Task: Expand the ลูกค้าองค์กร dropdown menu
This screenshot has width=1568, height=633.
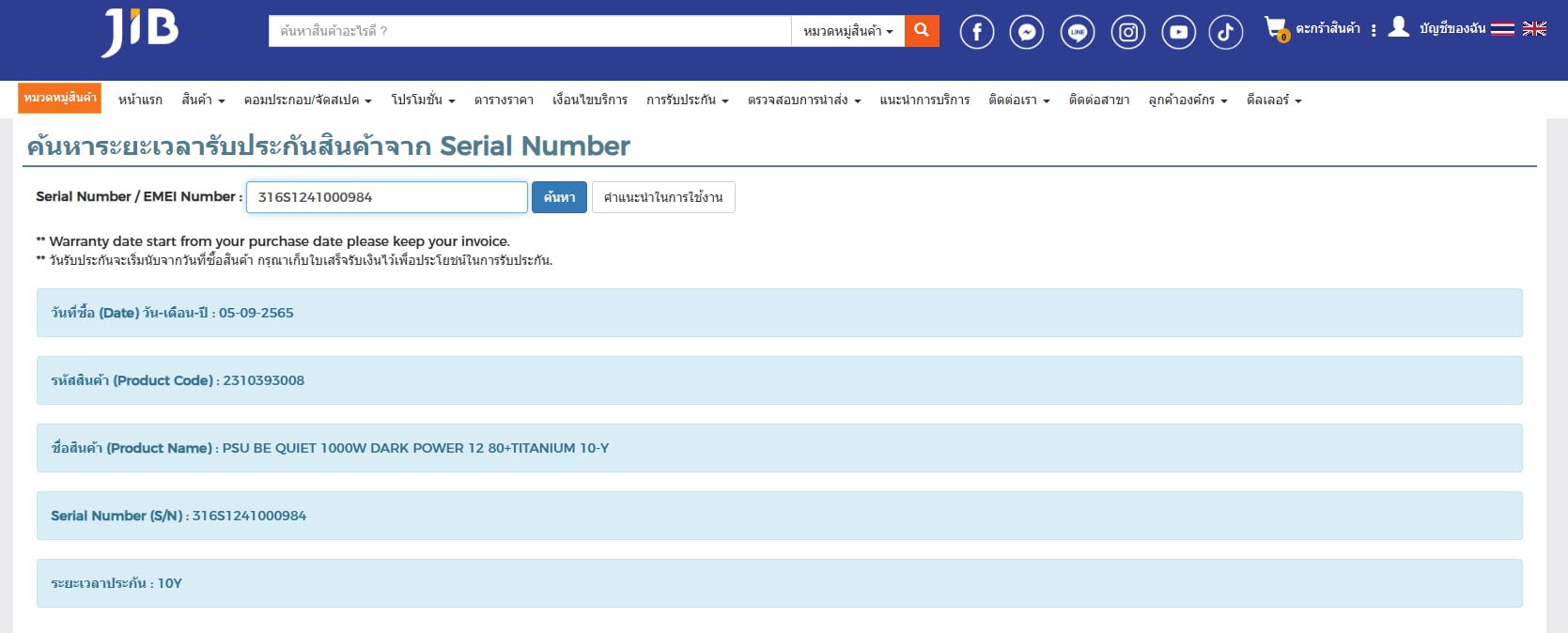Action: [x=1188, y=100]
